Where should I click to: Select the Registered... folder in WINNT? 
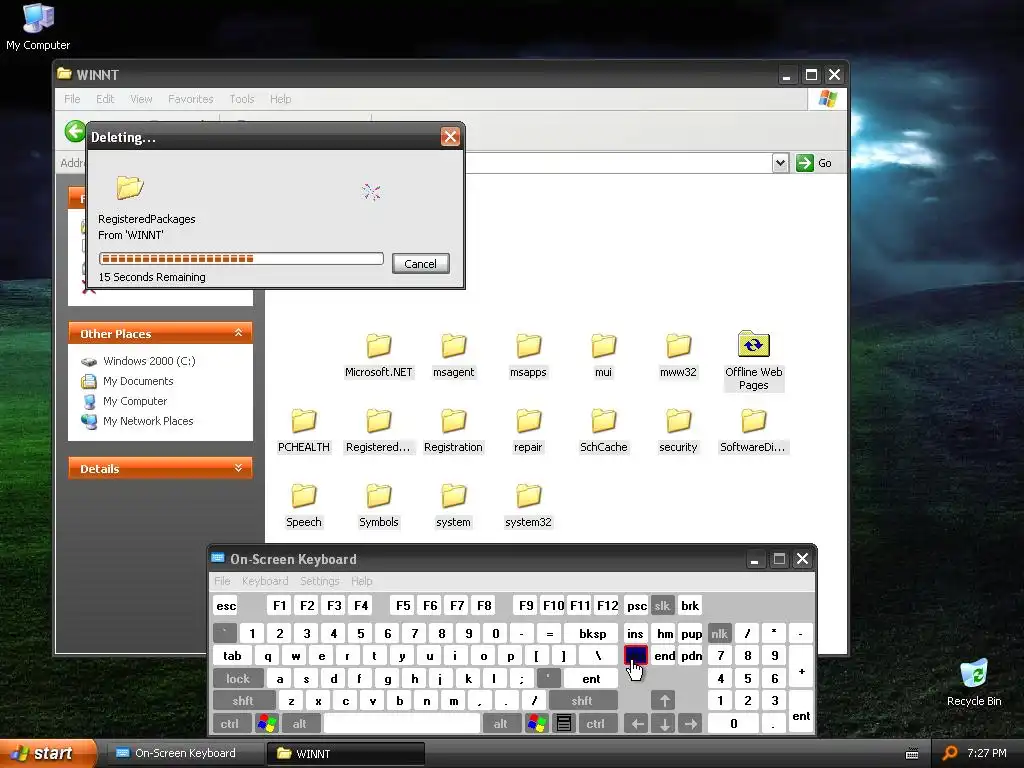378,431
